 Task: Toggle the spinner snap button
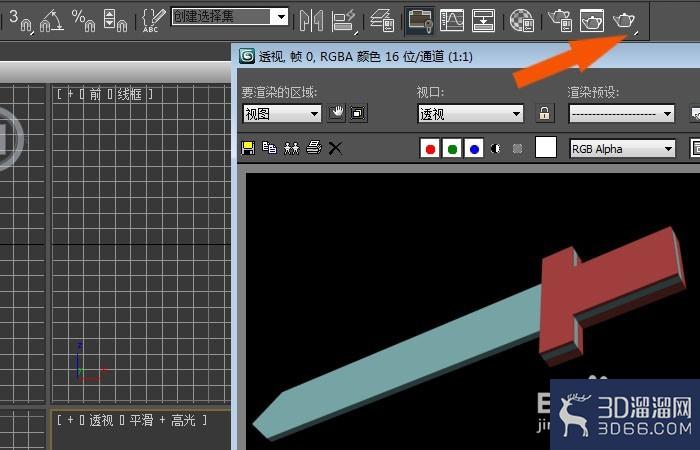point(115,21)
